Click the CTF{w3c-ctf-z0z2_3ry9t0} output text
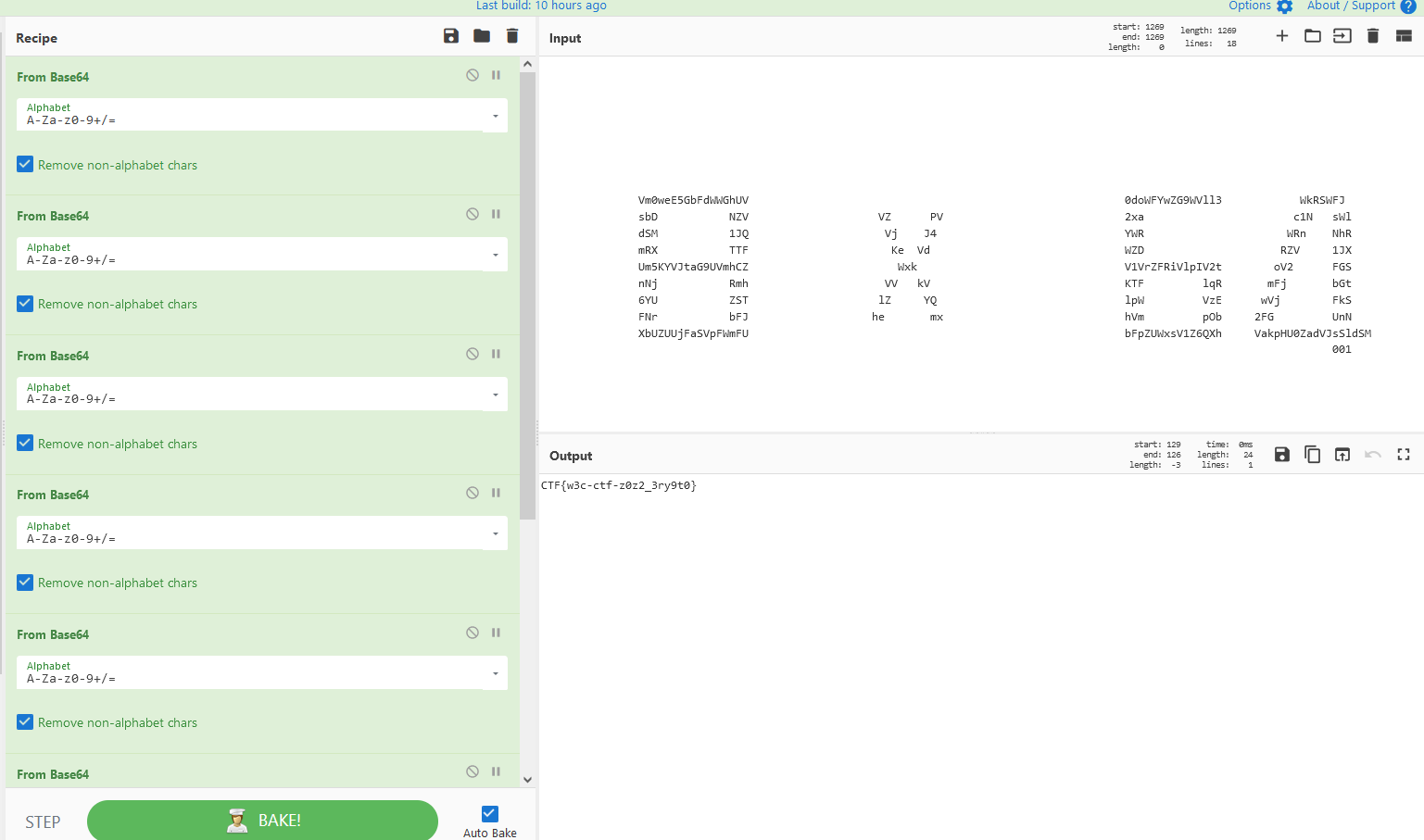The height and width of the screenshot is (840, 1424). click(618, 485)
